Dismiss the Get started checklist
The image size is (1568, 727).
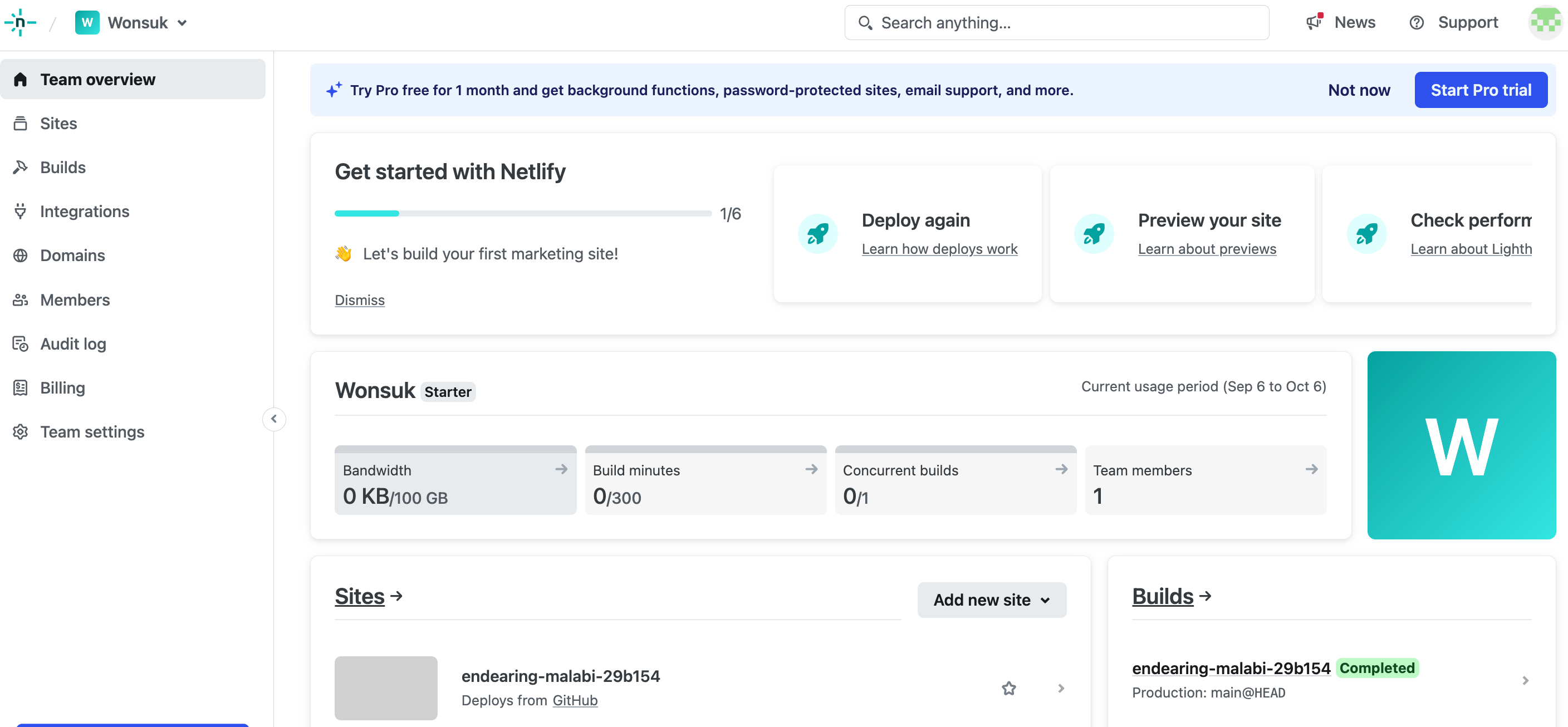coord(359,300)
